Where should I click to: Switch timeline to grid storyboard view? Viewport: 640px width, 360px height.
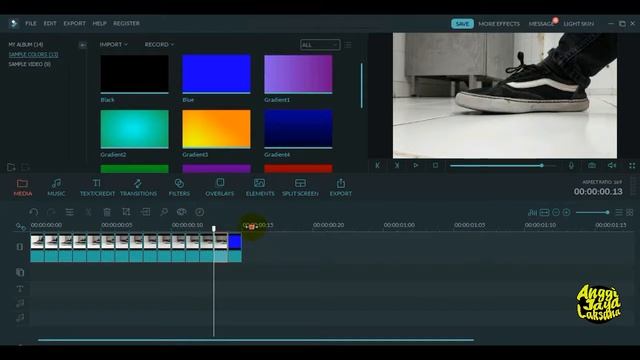coord(630,212)
